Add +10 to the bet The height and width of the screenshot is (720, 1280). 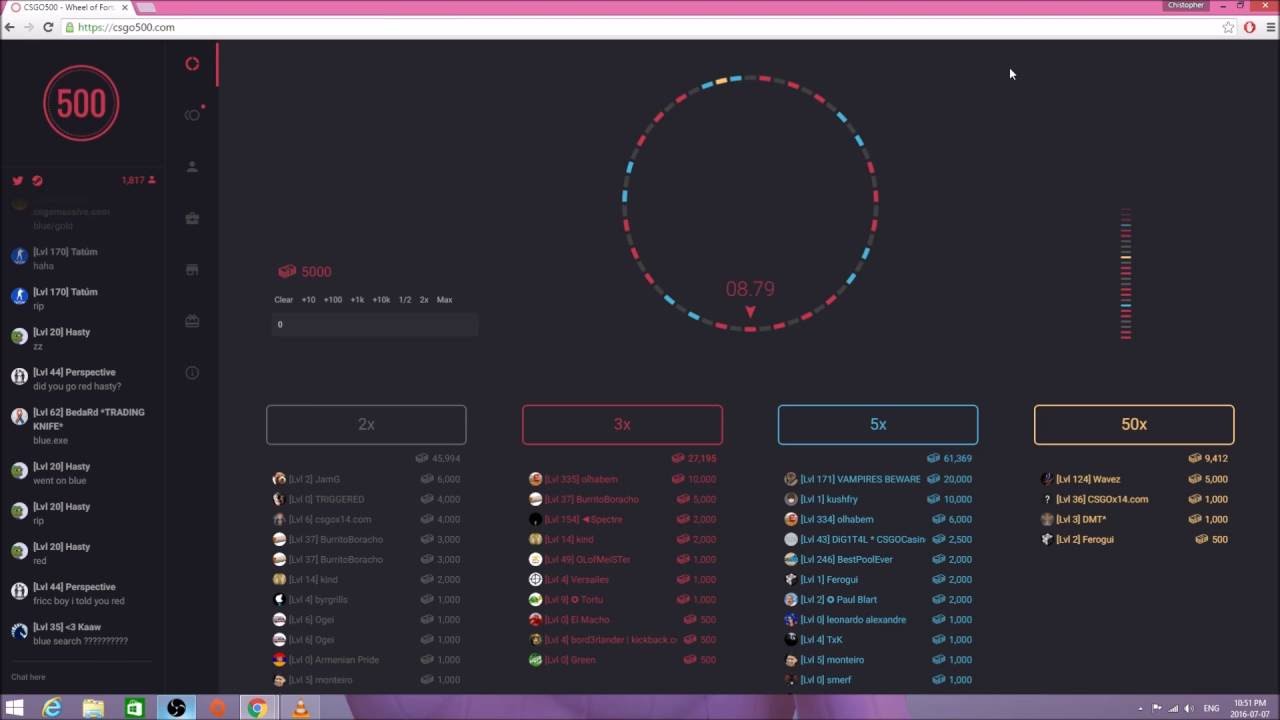[308, 300]
